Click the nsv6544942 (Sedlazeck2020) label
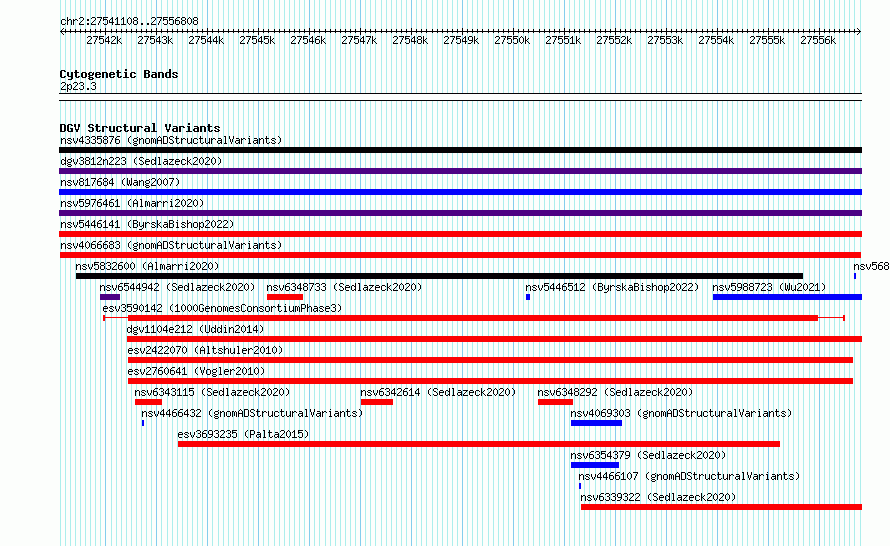 [177, 287]
